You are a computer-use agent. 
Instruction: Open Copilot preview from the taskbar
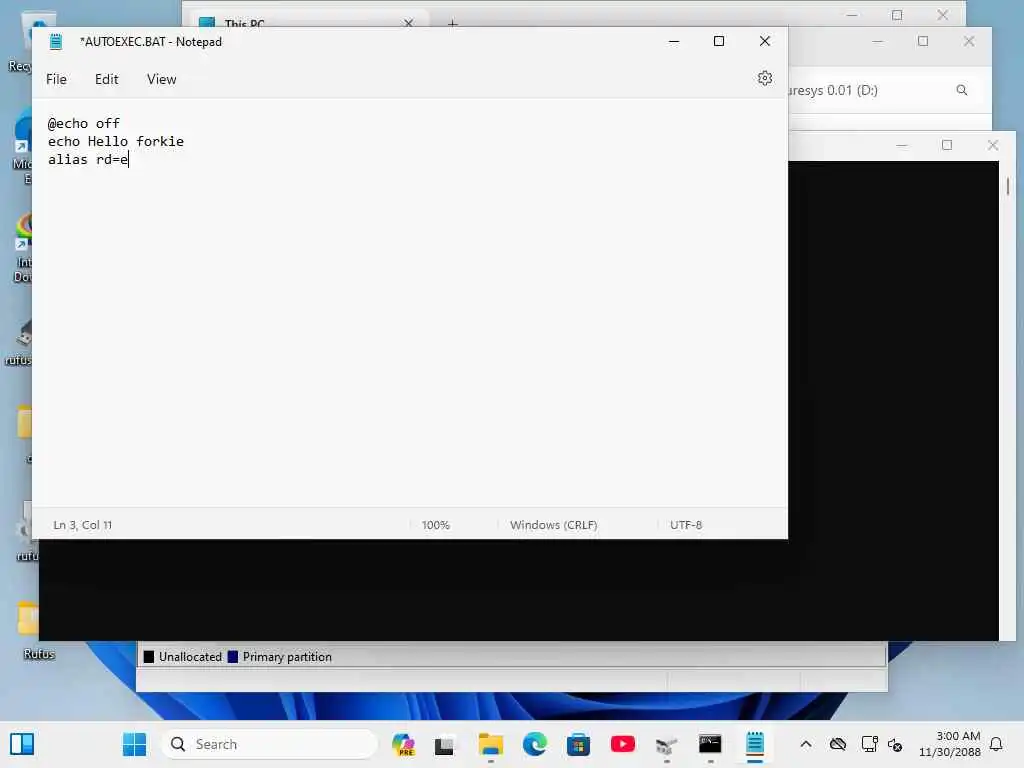coord(404,744)
